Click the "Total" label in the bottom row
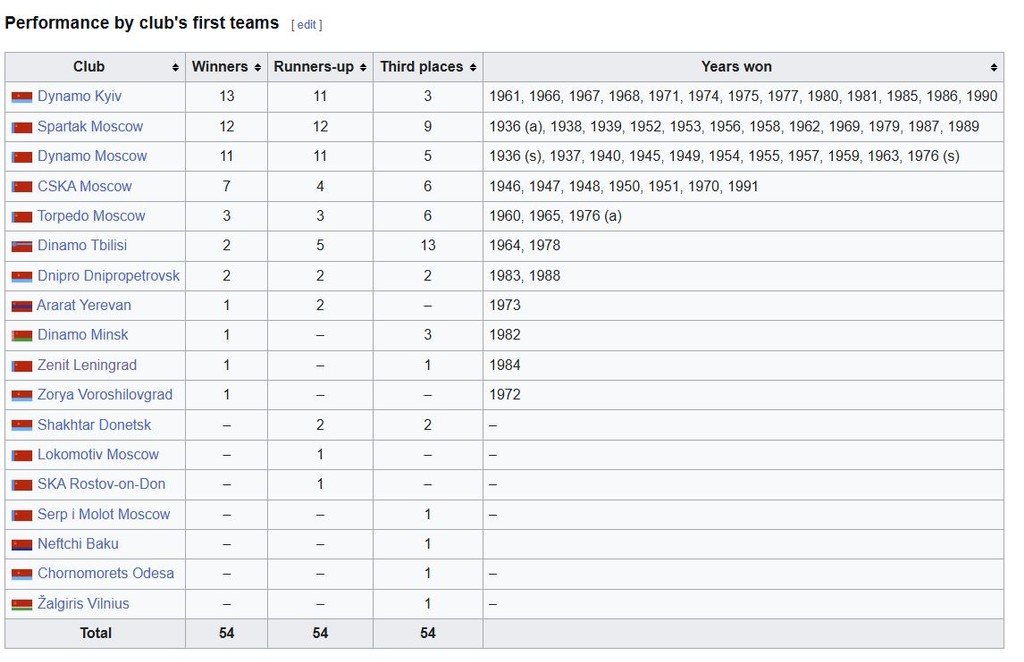Image resolution: width=1024 pixels, height=662 pixels. coord(96,633)
